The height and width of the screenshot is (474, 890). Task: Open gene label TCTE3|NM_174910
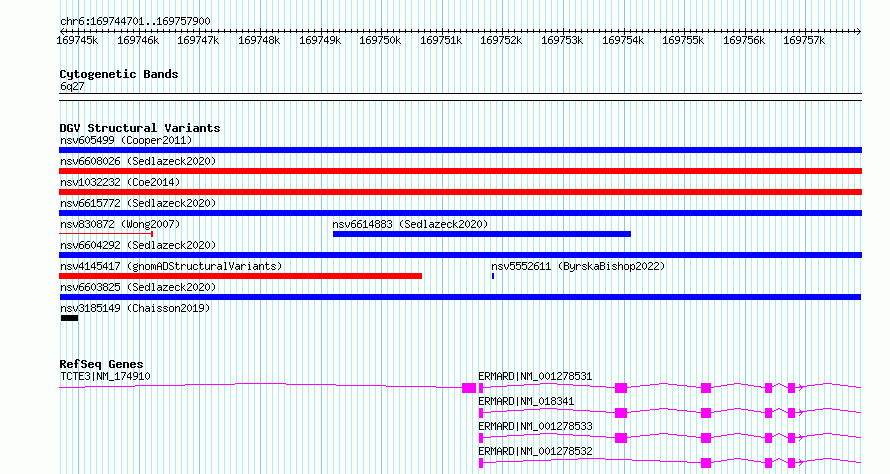105,376
